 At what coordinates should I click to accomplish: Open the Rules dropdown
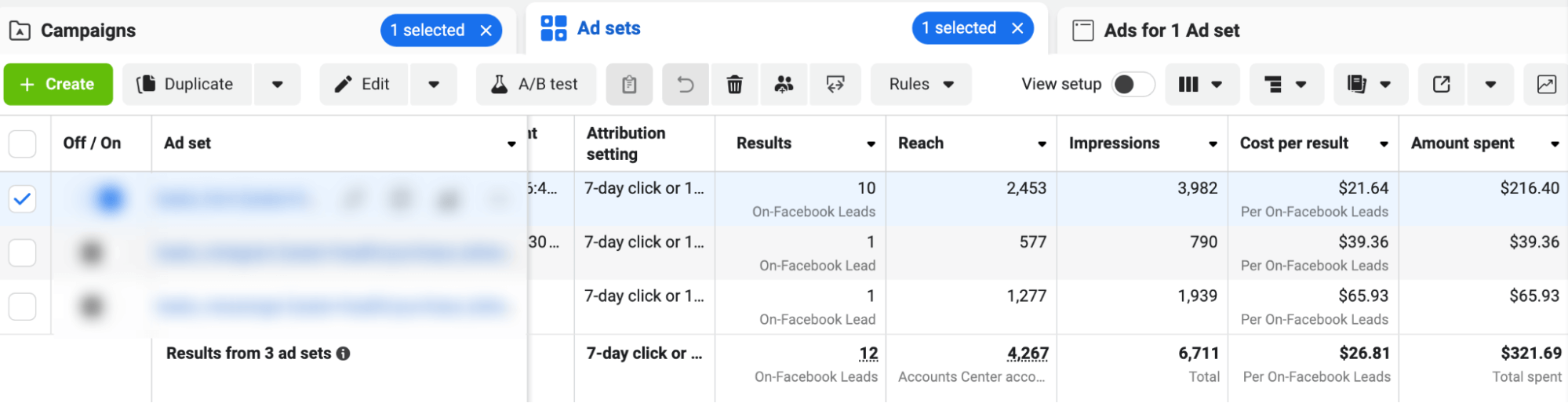[x=921, y=85]
